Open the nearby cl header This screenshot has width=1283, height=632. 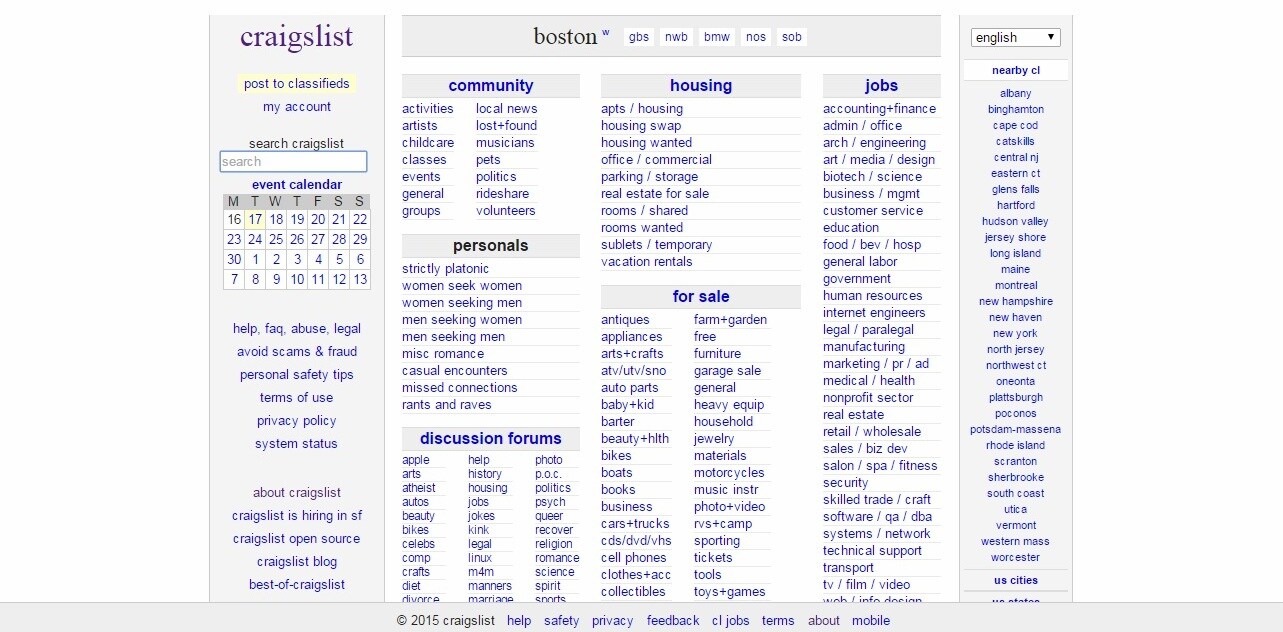pos(1016,71)
